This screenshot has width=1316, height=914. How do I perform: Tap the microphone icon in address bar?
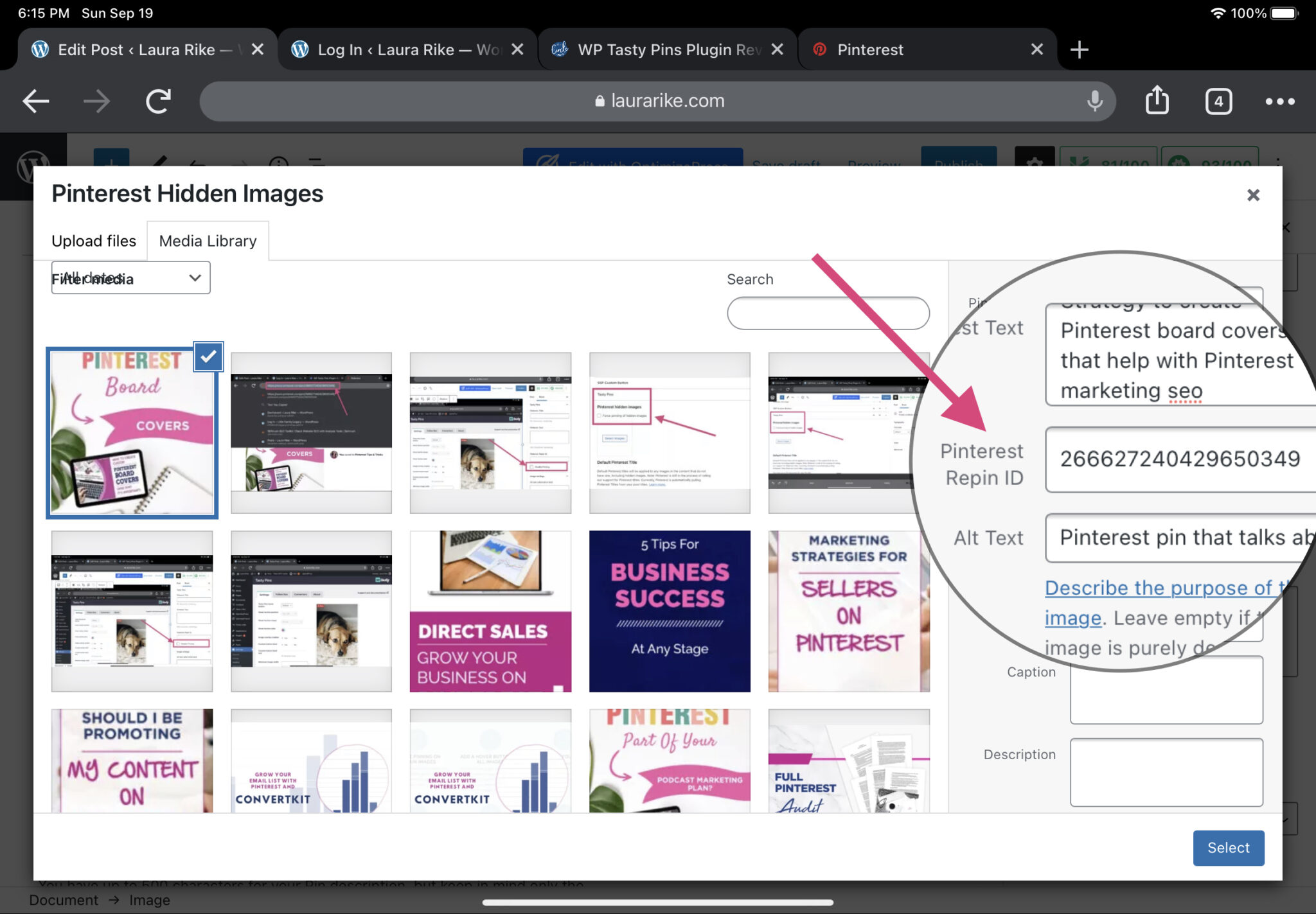point(1094,101)
